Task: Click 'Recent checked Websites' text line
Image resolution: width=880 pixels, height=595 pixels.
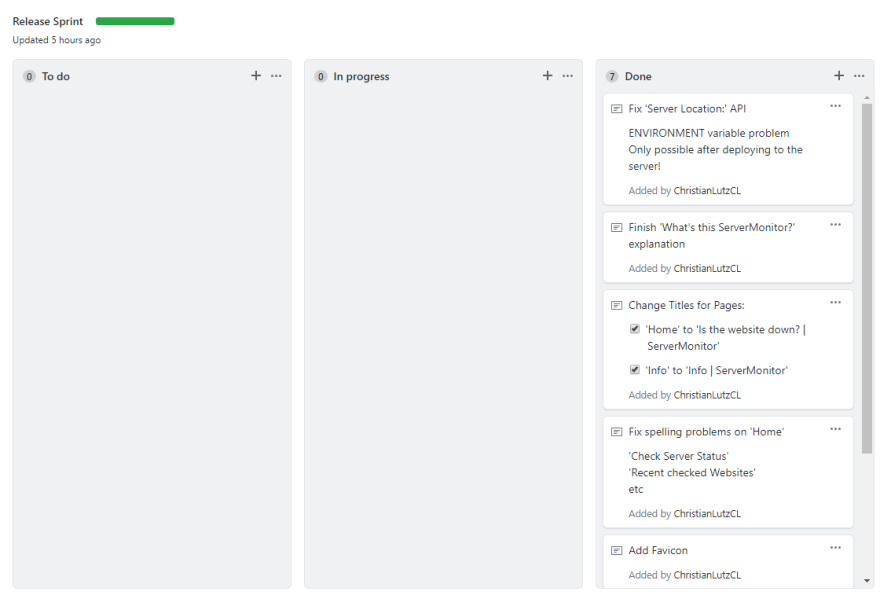Action: pos(692,473)
